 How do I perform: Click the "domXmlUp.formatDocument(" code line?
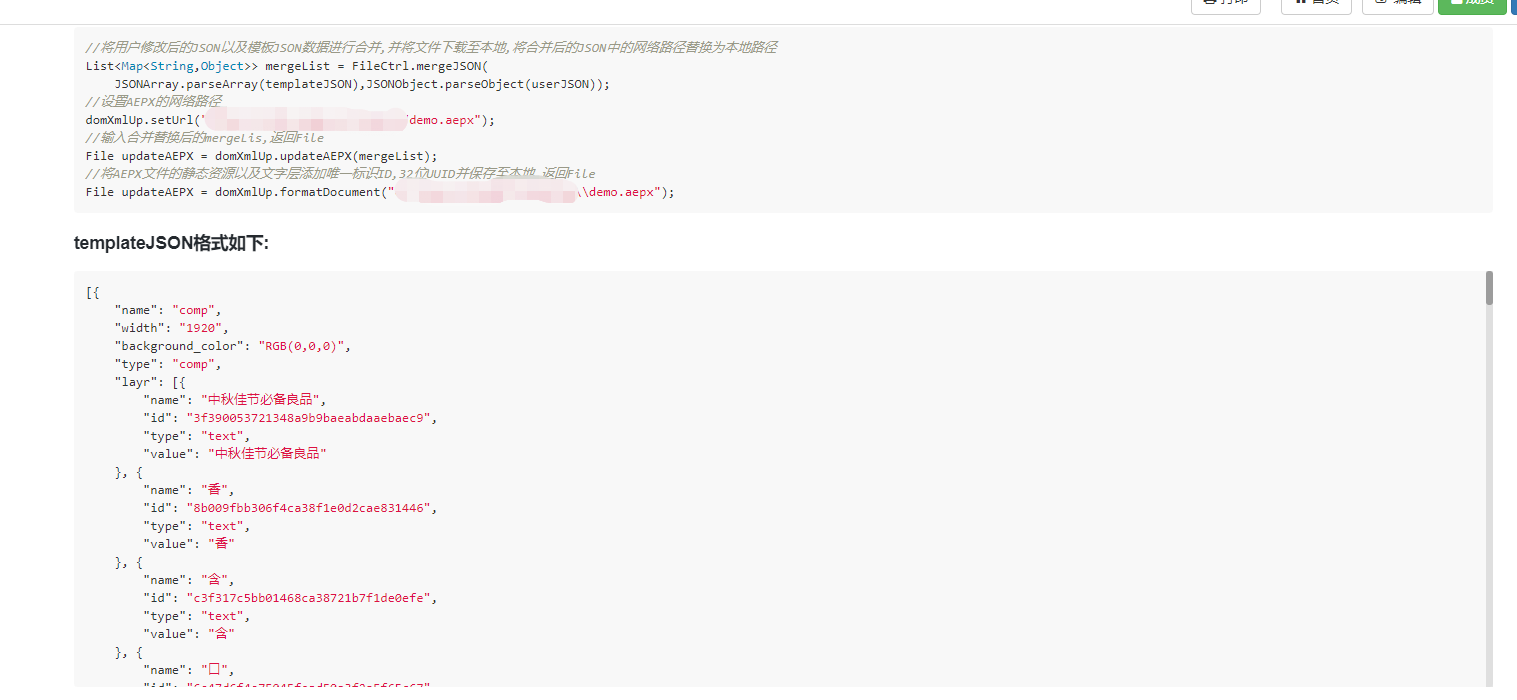pyautogui.click(x=380, y=192)
